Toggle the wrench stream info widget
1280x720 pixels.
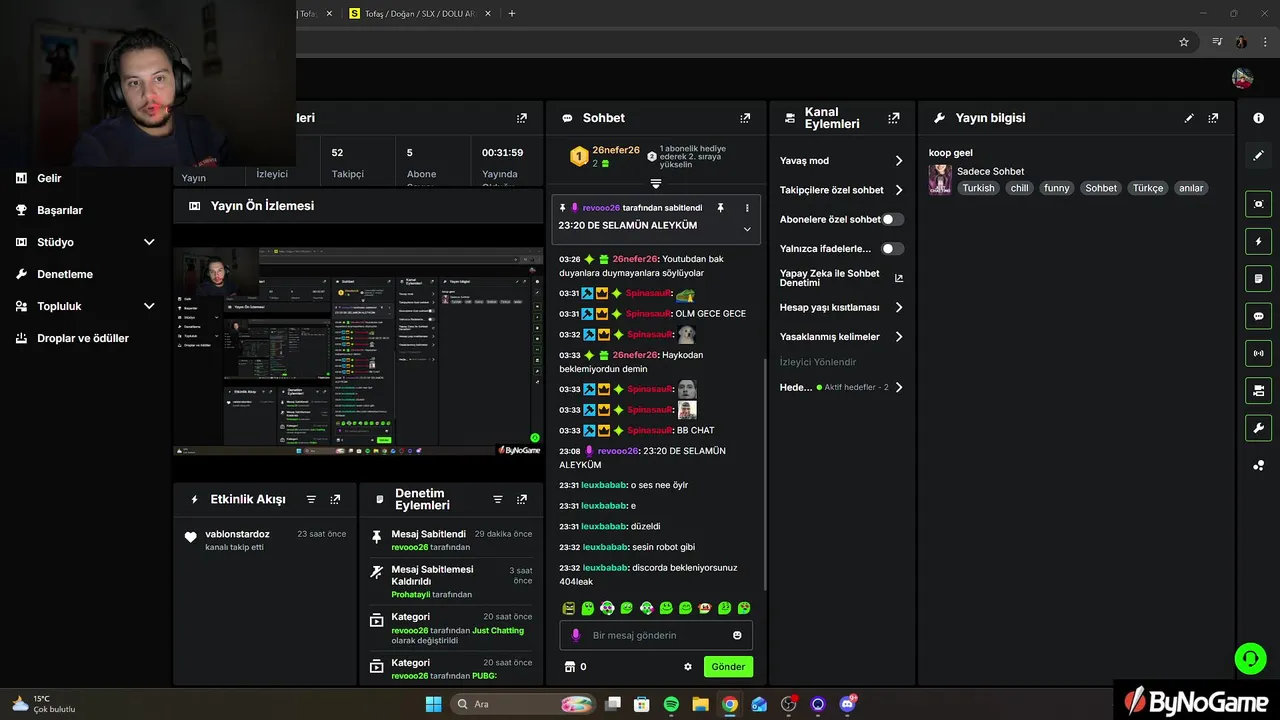[1258, 428]
